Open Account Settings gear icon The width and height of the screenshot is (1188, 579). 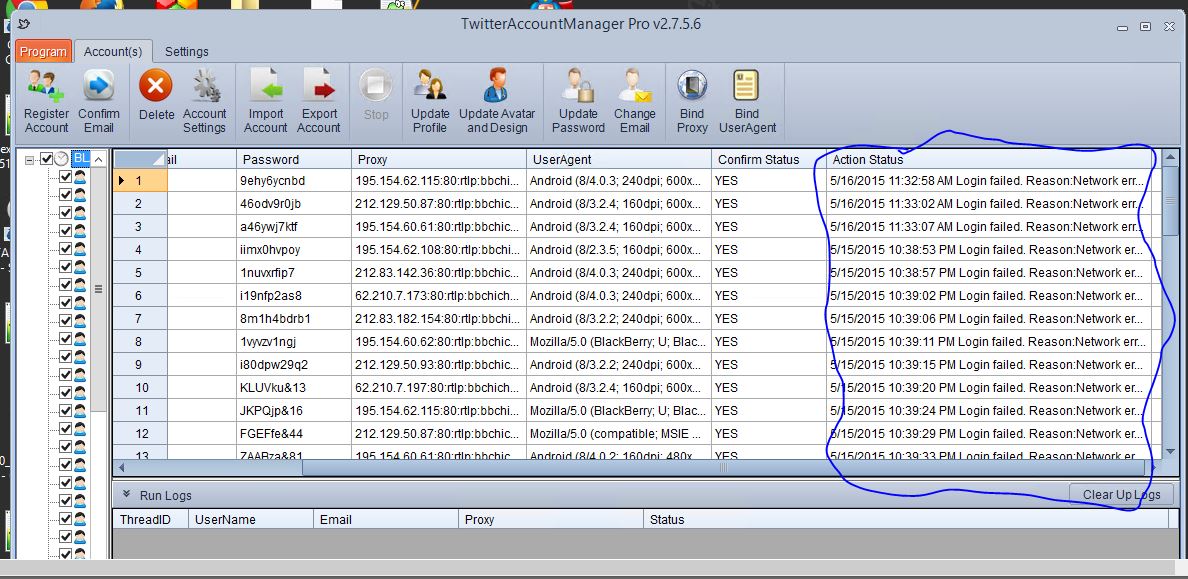click(205, 86)
